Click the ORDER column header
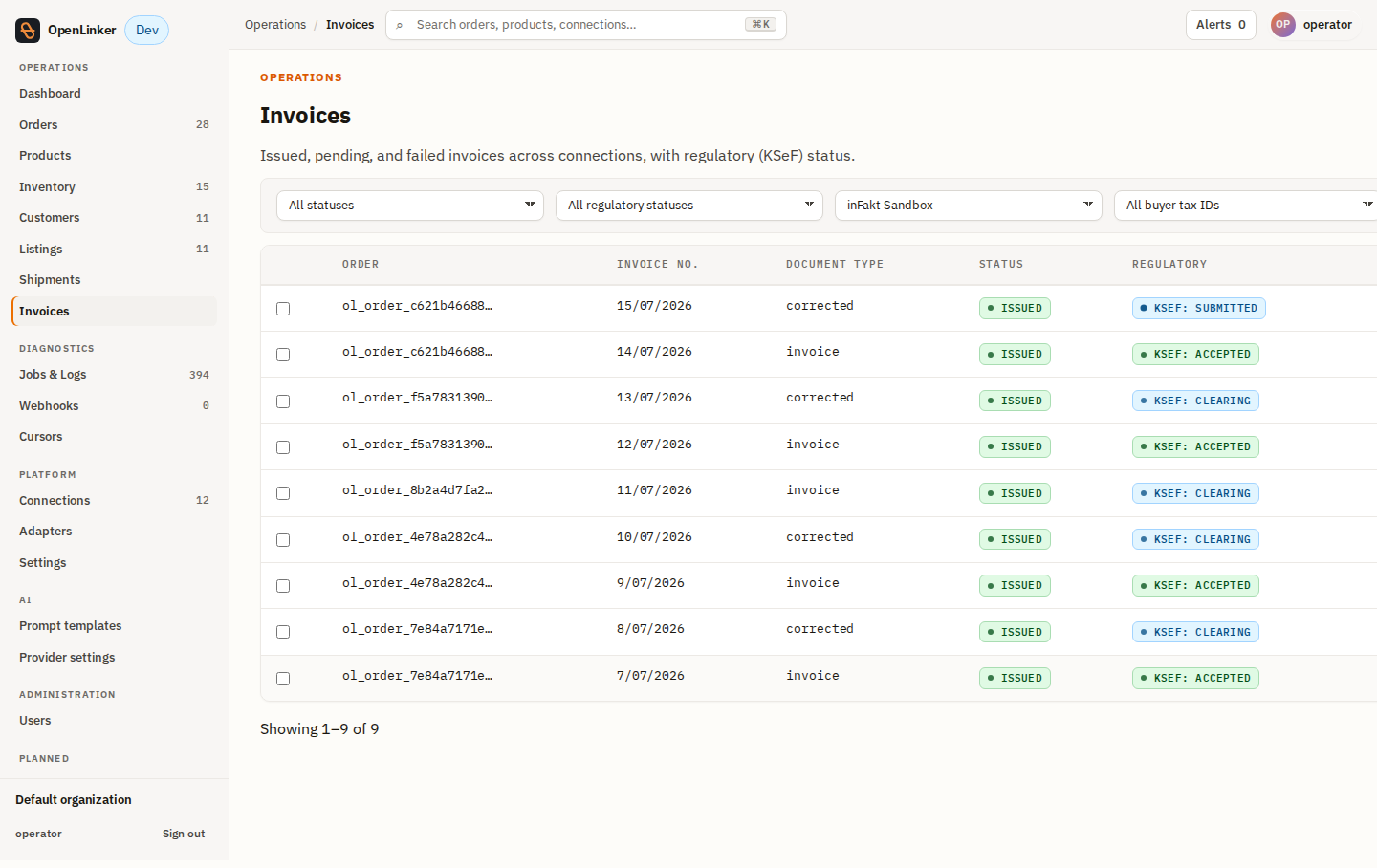Viewport: 1377px width, 868px height. 361,265
